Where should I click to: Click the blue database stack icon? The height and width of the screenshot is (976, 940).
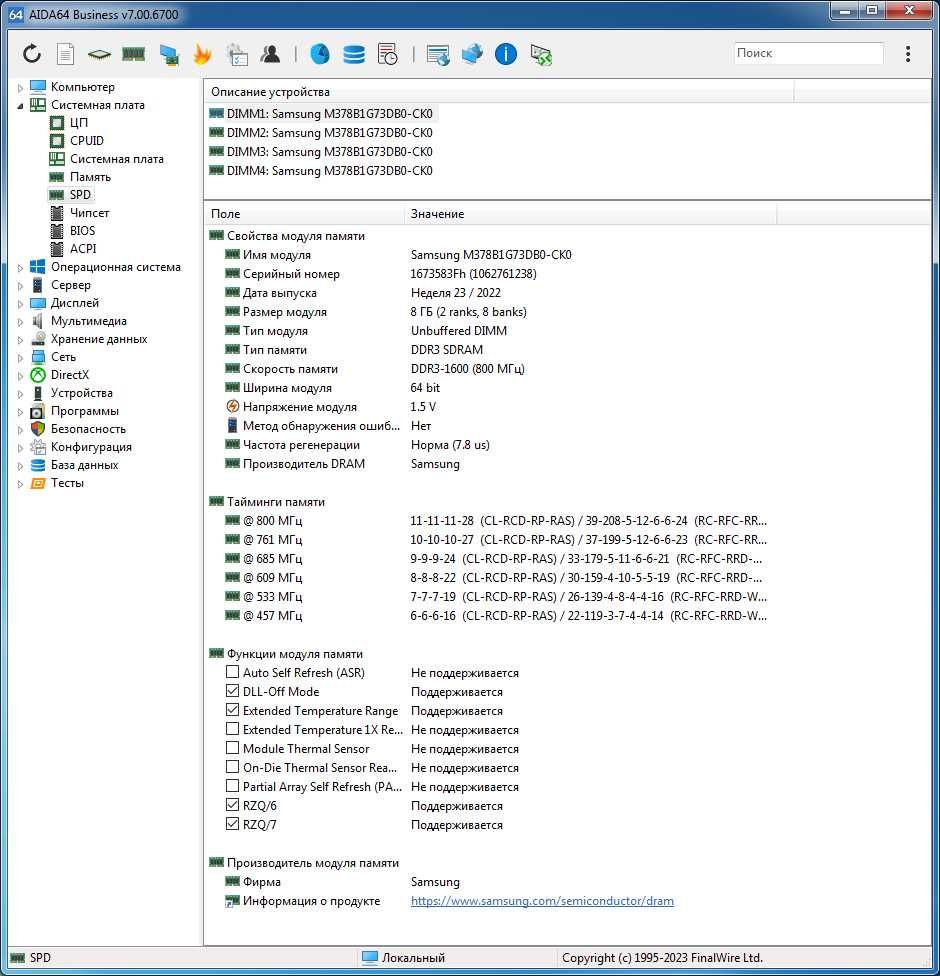[x=354, y=54]
